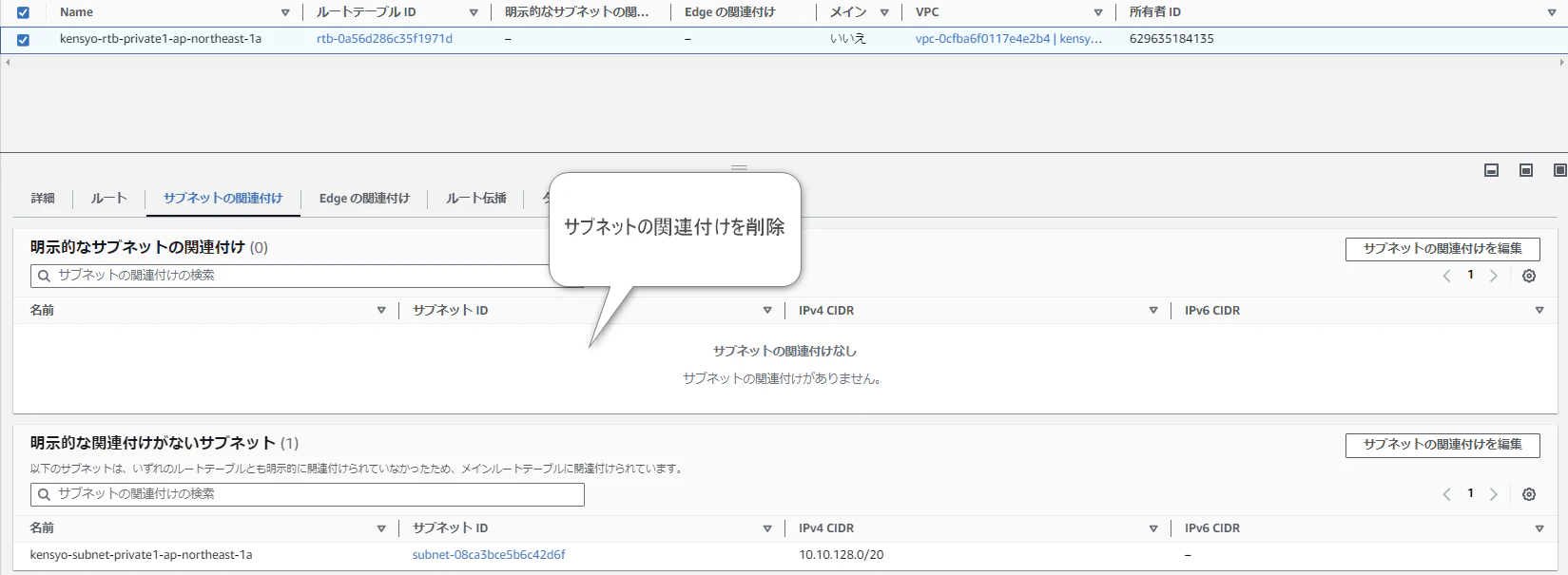Open the rtb-0a56d286c35f1971d route table link
This screenshot has width=1568, height=575.
(x=384, y=39)
